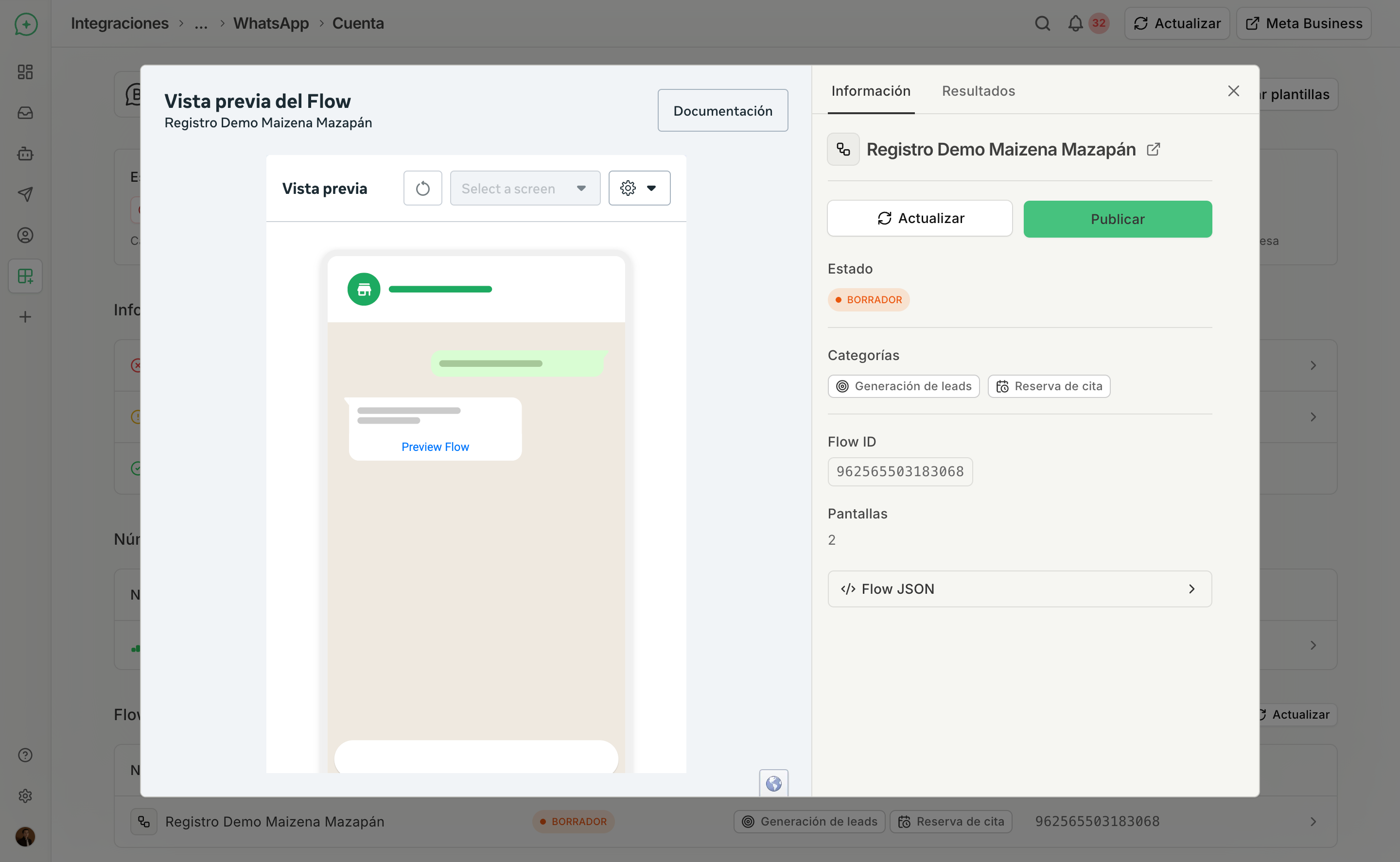Image resolution: width=1400 pixels, height=862 pixels.
Task: Click the BORRADOR status badge in panel
Action: [869, 300]
